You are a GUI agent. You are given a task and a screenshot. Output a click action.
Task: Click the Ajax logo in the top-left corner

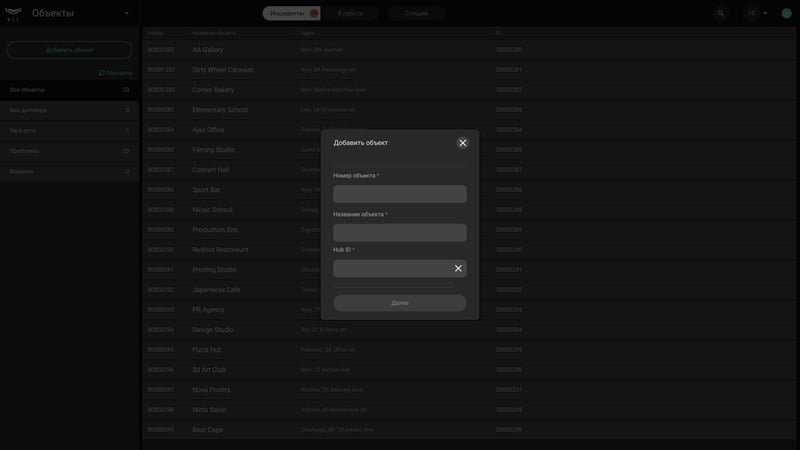tap(13, 13)
